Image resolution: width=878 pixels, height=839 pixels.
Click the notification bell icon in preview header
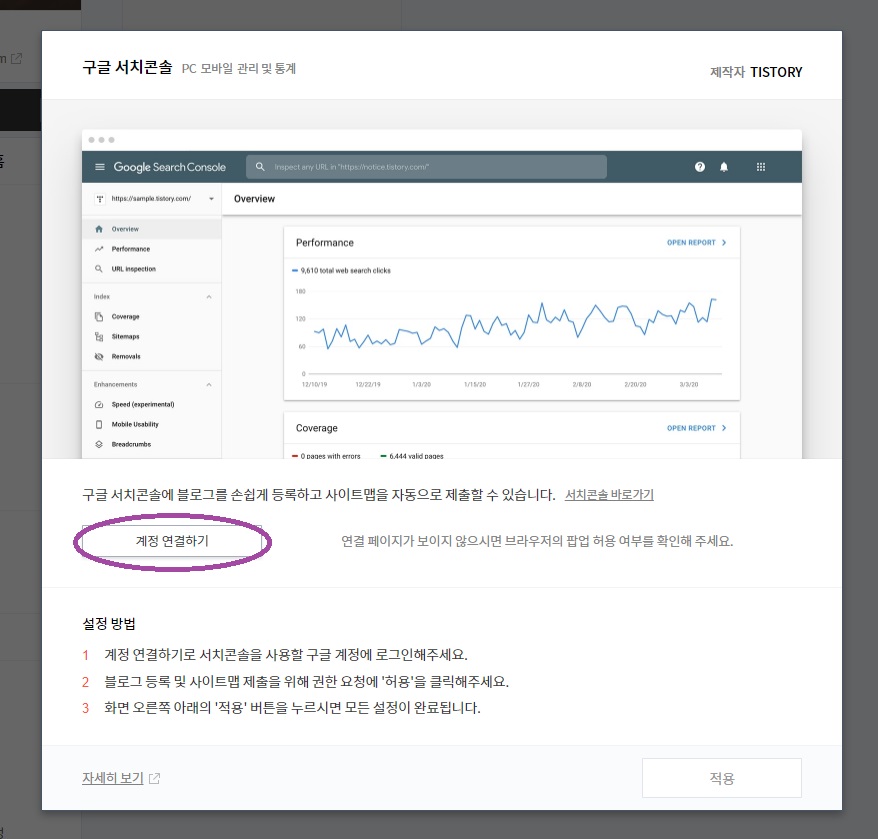pos(724,167)
